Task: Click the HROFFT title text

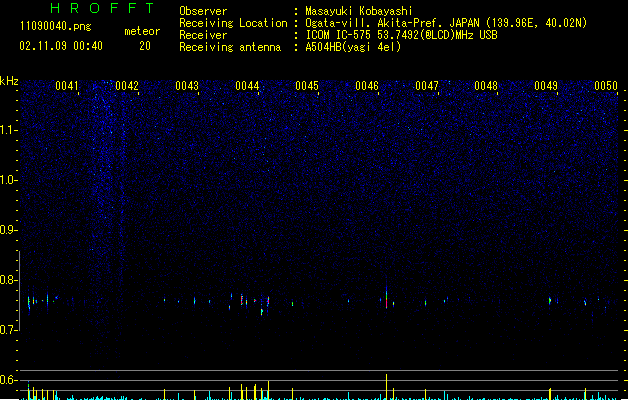Action: [x=102, y=8]
